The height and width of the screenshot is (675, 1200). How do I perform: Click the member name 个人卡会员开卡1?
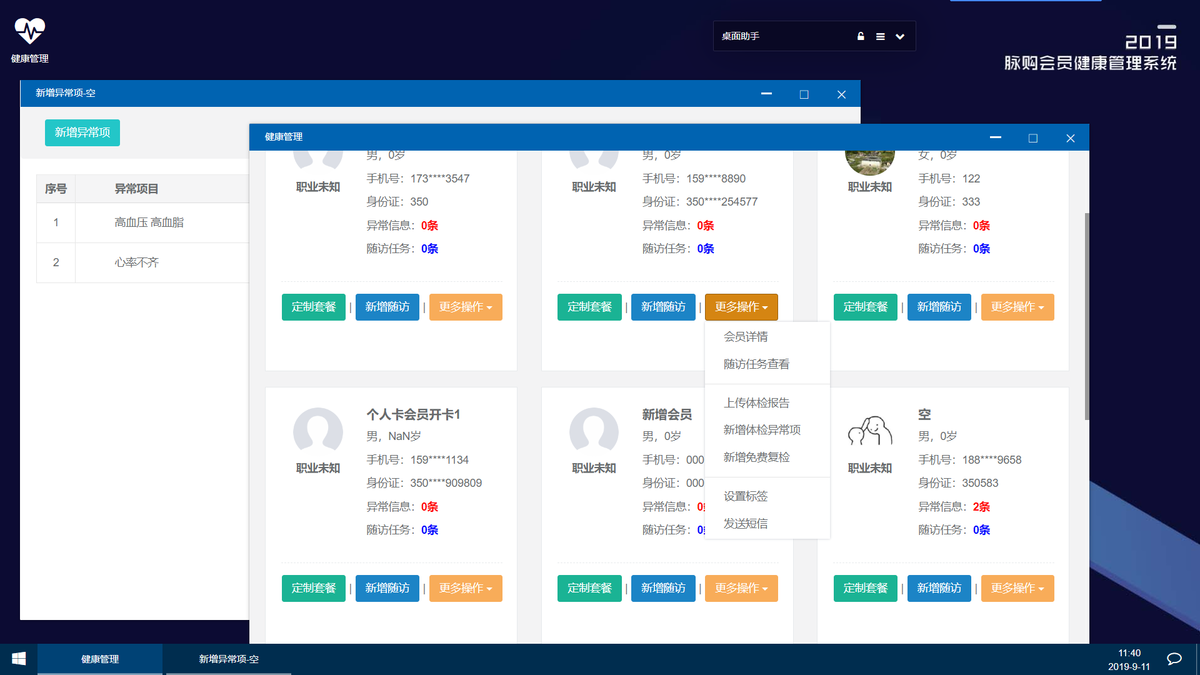click(413, 414)
